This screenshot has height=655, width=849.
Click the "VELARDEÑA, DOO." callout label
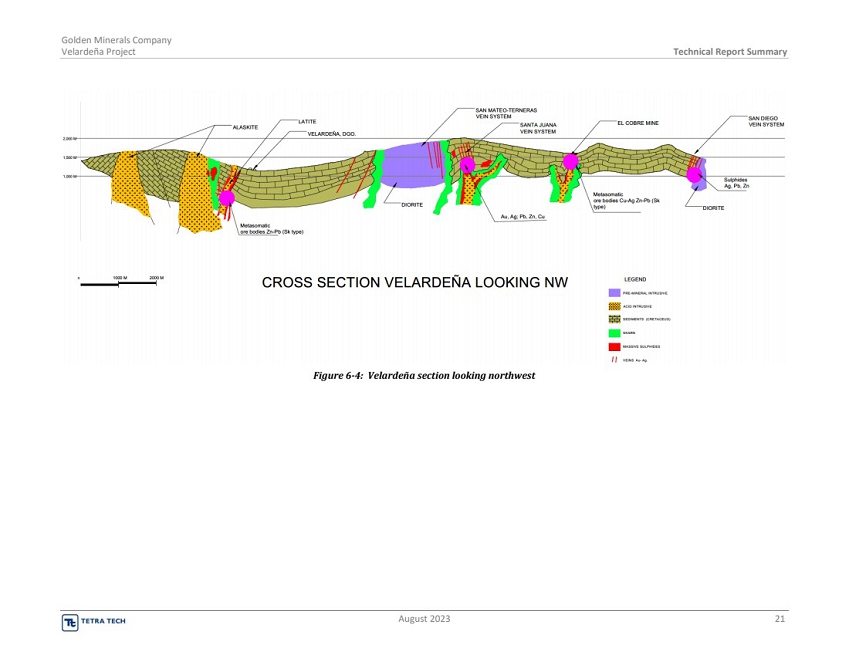point(332,134)
